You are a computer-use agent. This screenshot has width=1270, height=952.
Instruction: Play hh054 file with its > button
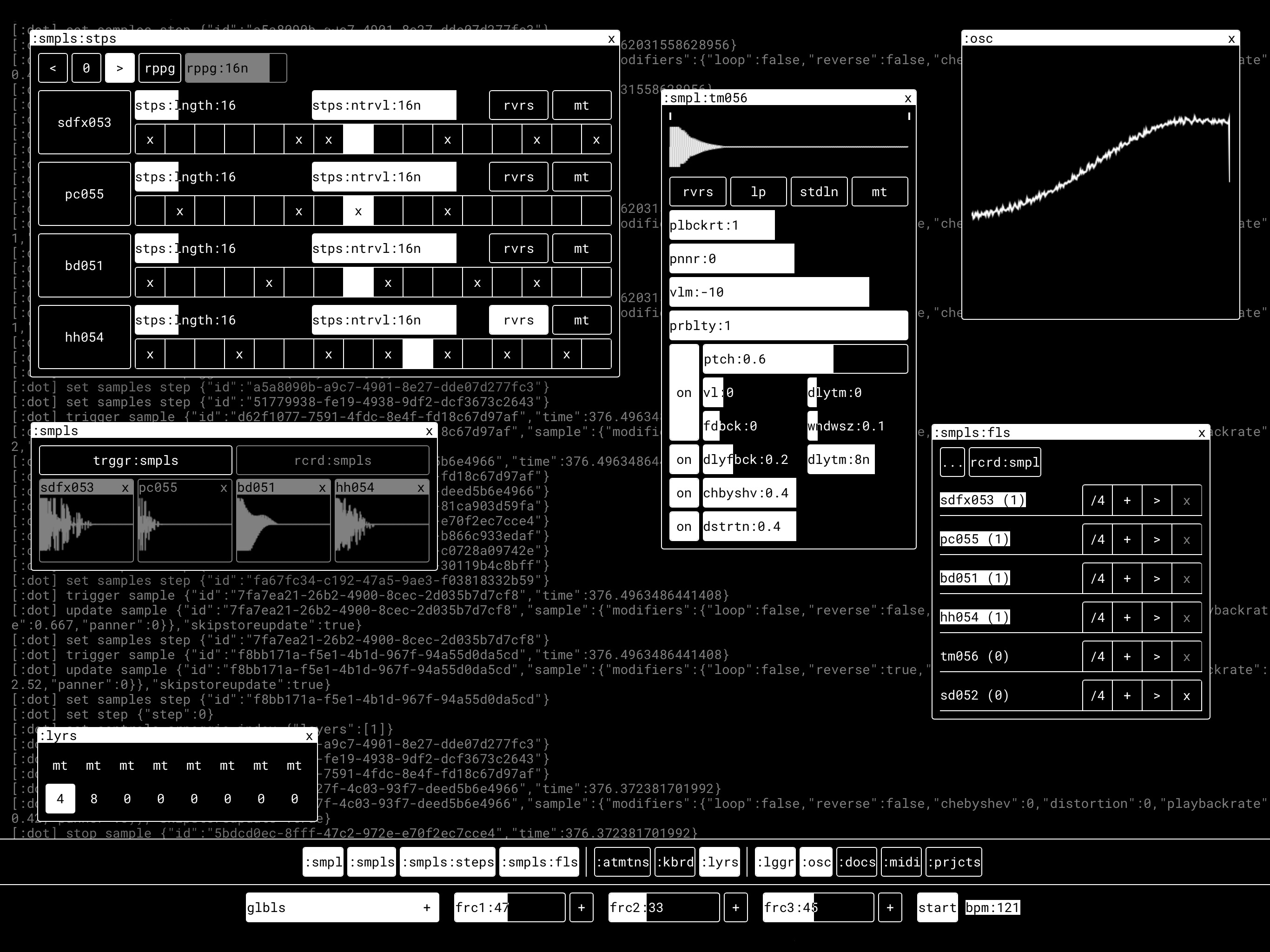tap(1157, 617)
